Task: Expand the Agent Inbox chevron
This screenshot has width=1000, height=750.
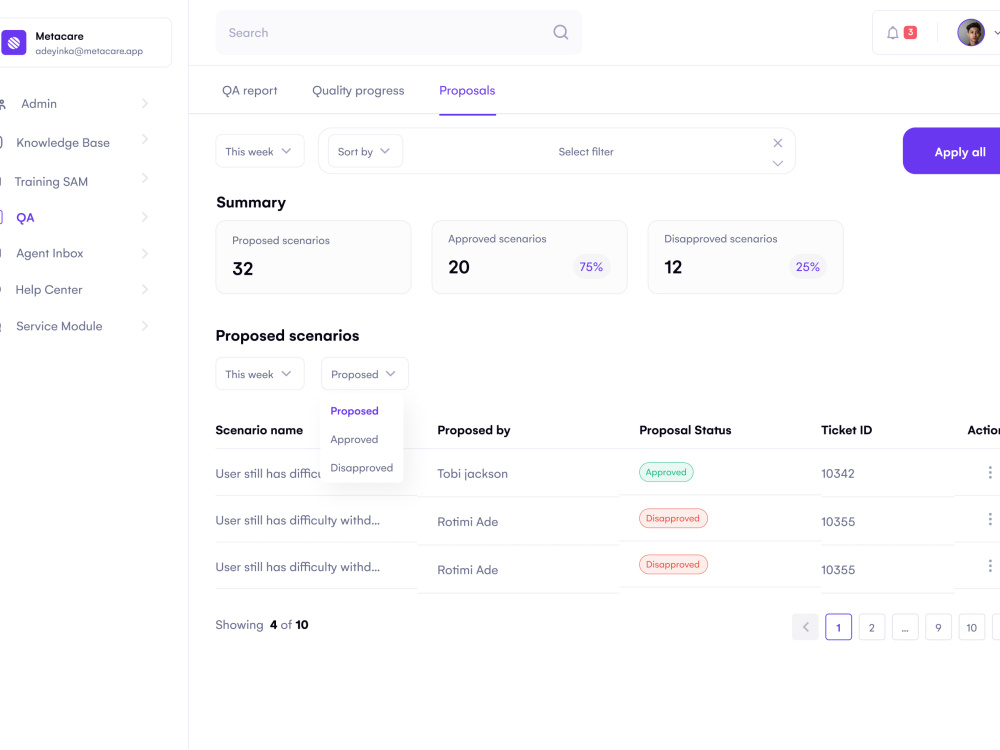Action: [145, 253]
